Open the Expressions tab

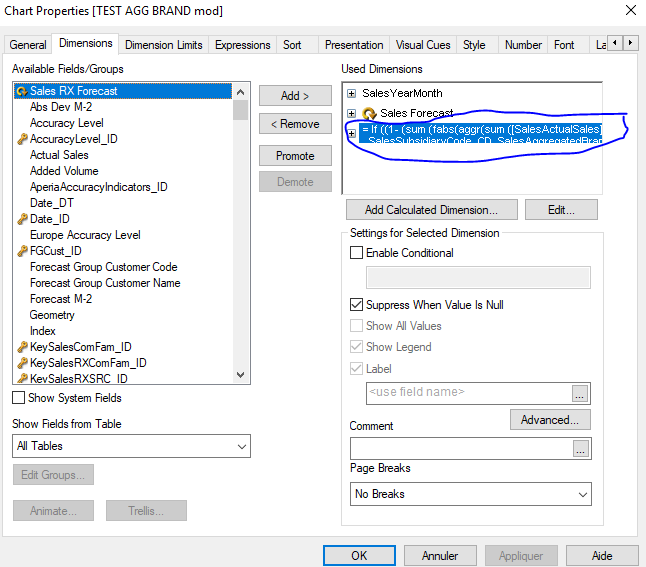coord(243,45)
